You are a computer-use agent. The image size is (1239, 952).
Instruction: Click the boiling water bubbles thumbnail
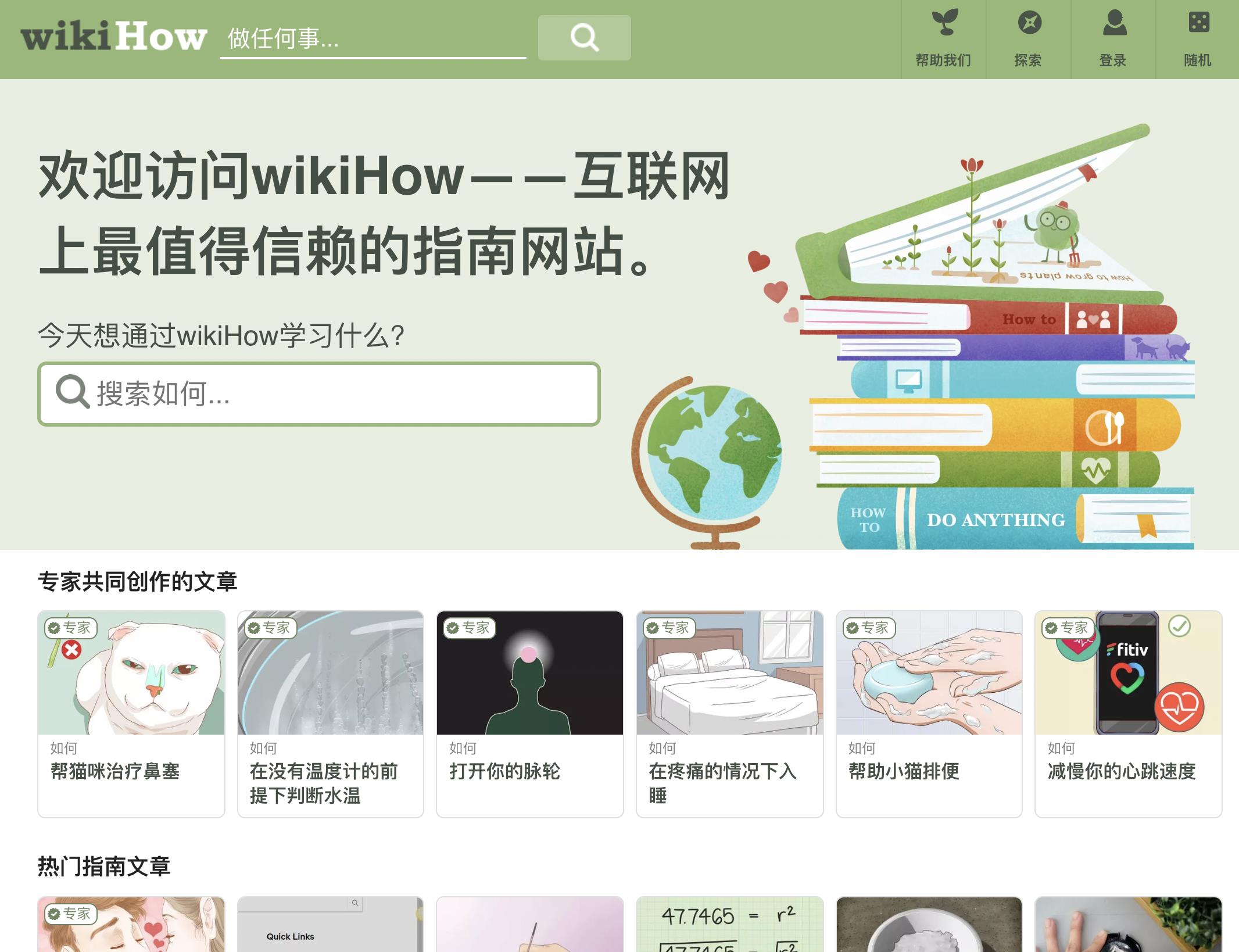[331, 673]
